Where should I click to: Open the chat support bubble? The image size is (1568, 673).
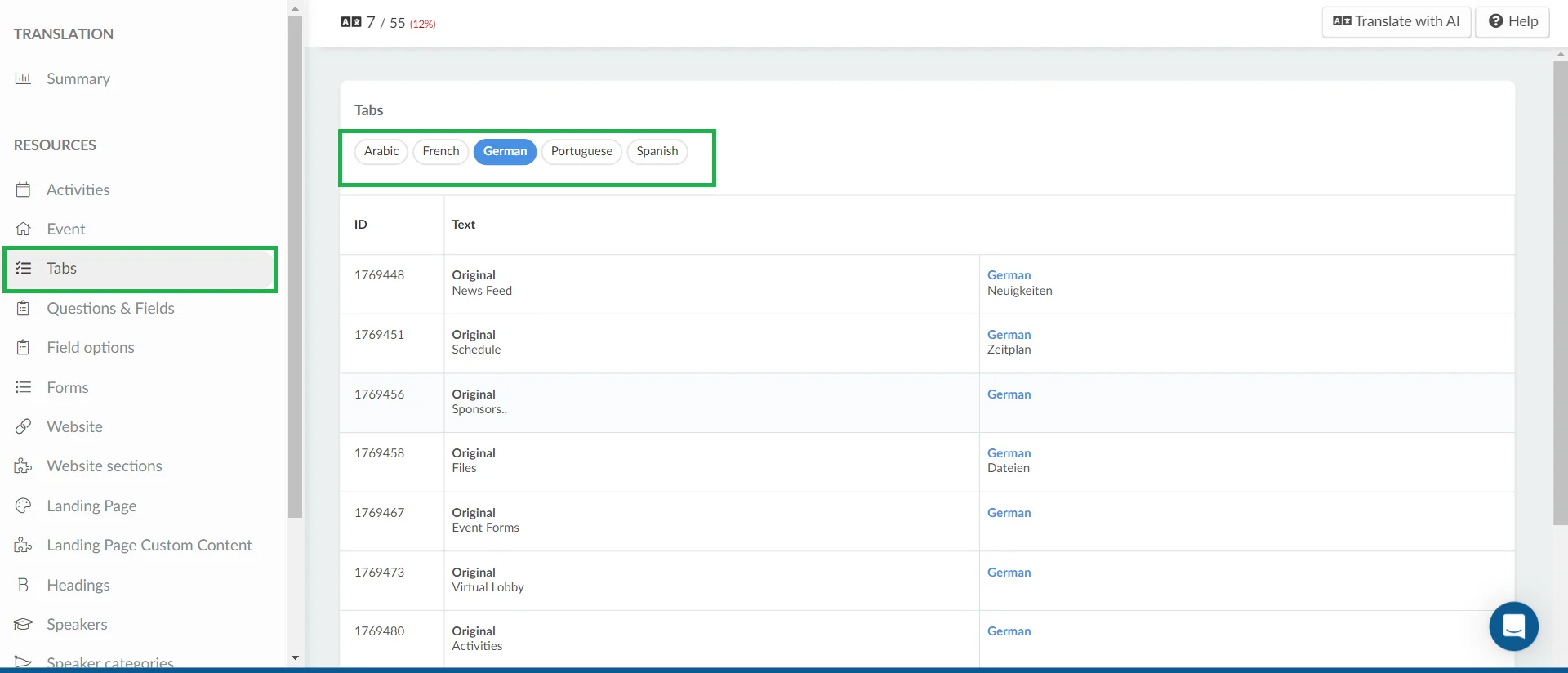1513,626
